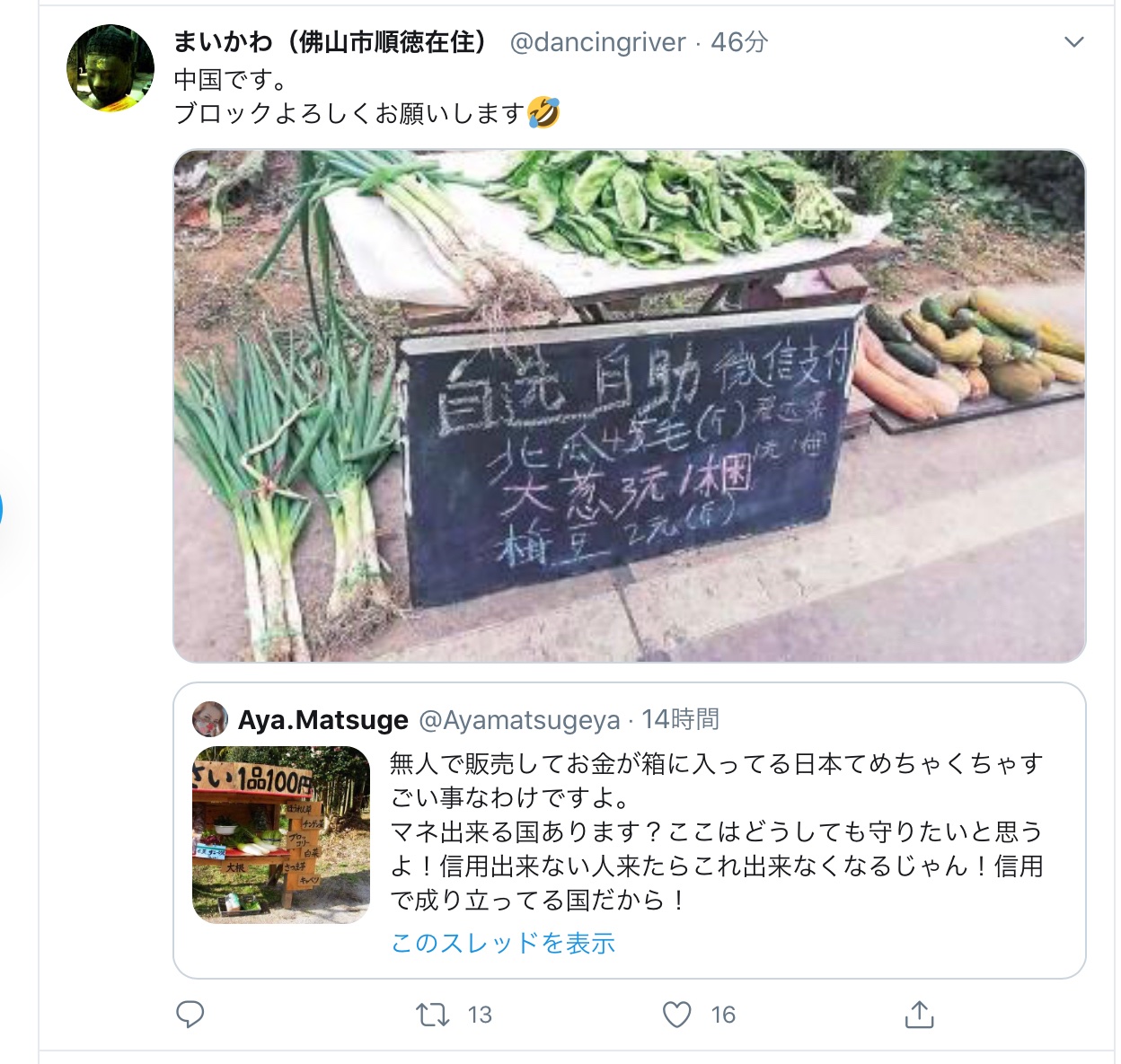The width and height of the screenshot is (1121, 1064).
Task: Open the tweet options chevron menu
Action: pos(1073,42)
